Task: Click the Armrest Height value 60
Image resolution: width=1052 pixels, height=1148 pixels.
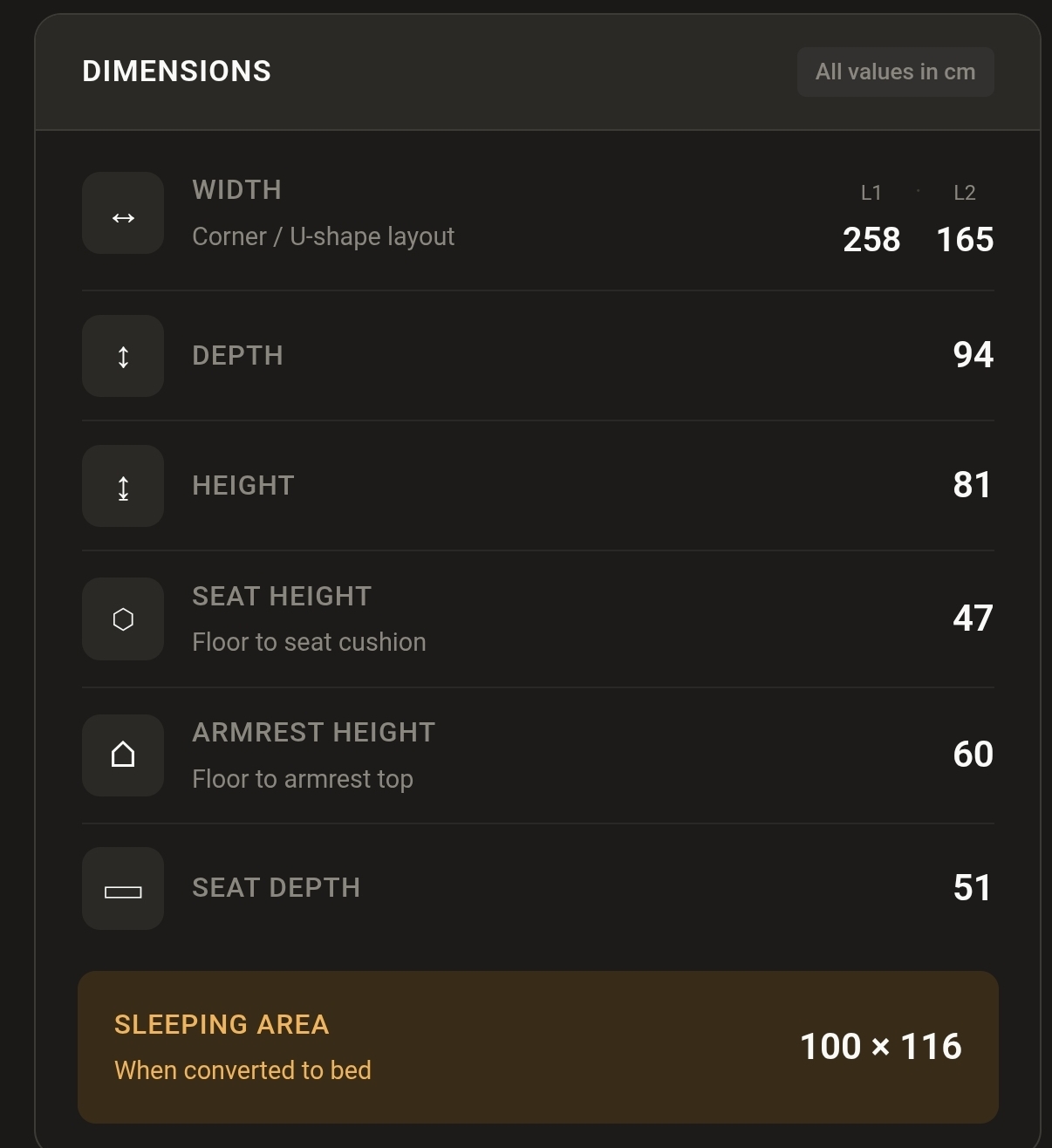Action: [x=973, y=755]
